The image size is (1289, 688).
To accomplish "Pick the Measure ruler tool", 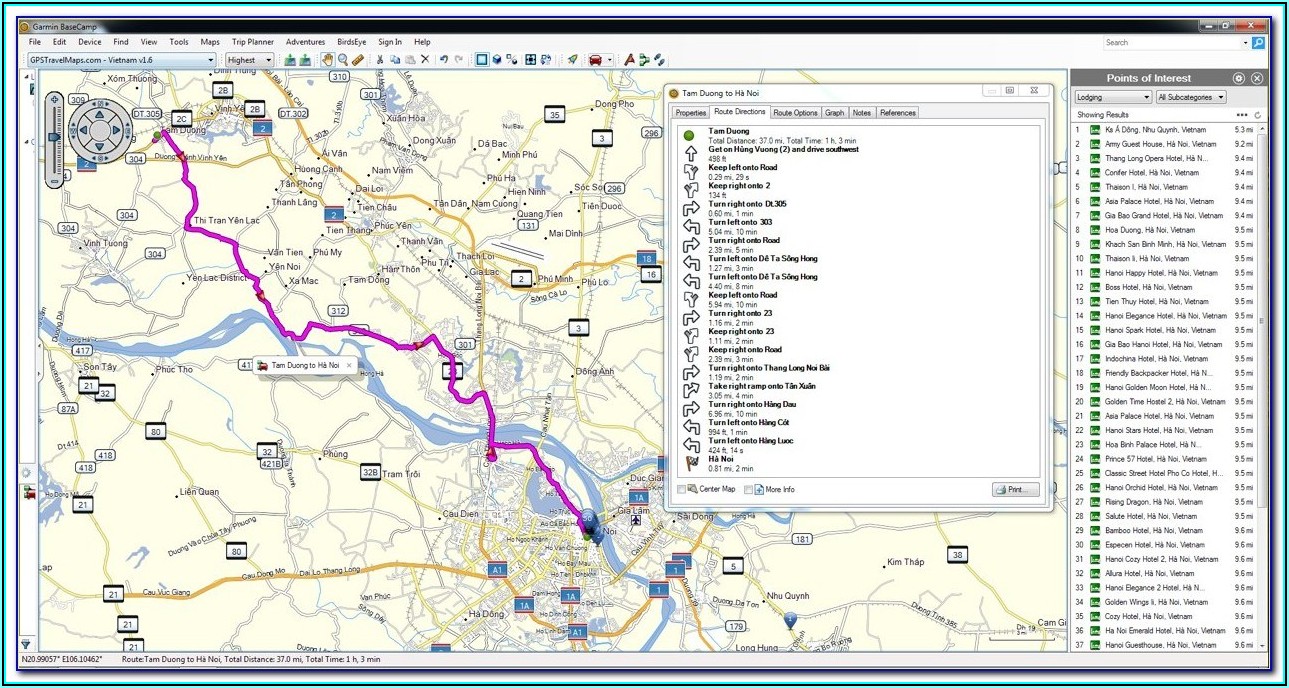I will click(x=358, y=60).
